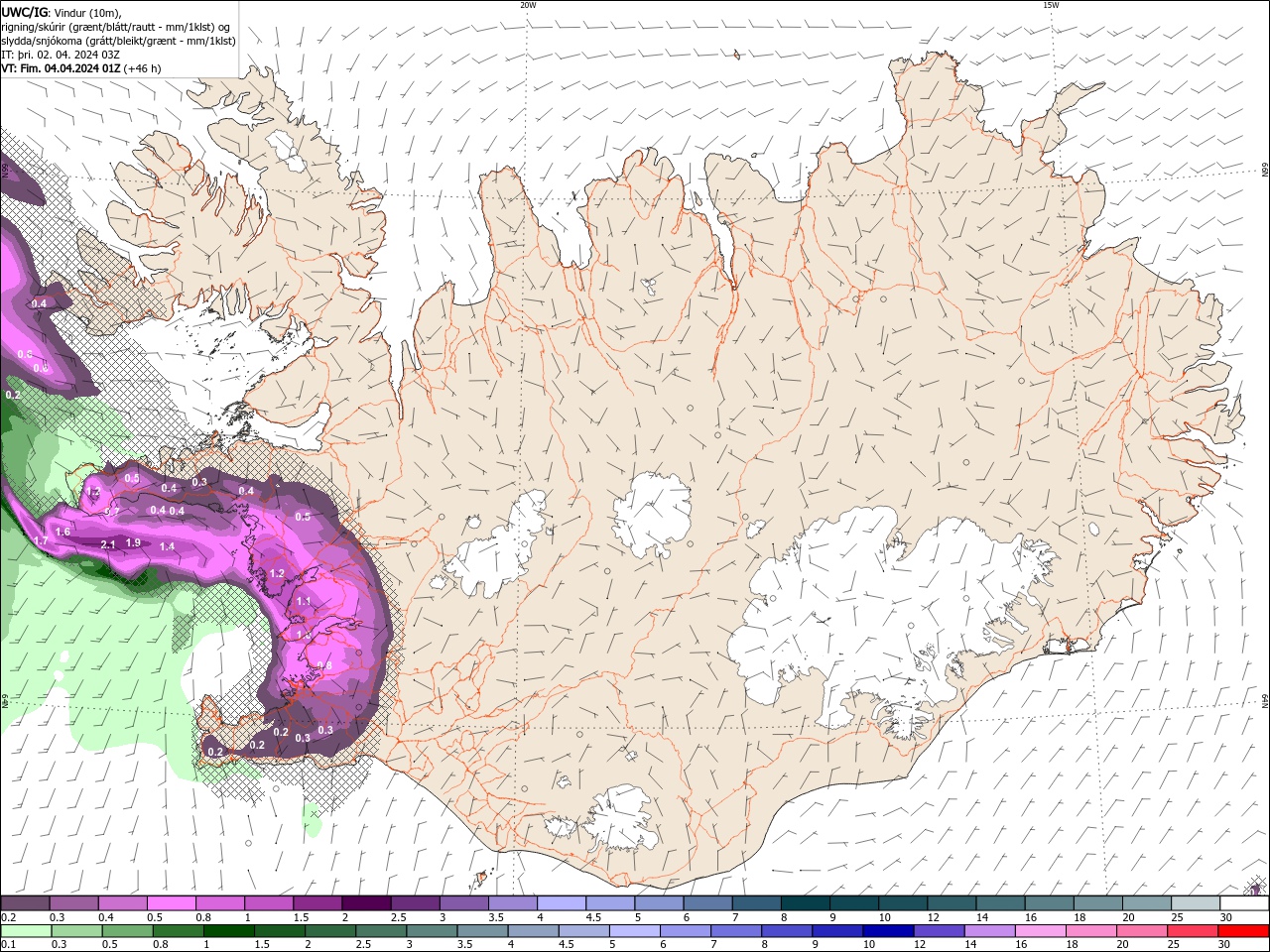Screen dimensions: 1270x952
Task: Pick the 9 swatch in rain legend row
Action: tap(835, 931)
